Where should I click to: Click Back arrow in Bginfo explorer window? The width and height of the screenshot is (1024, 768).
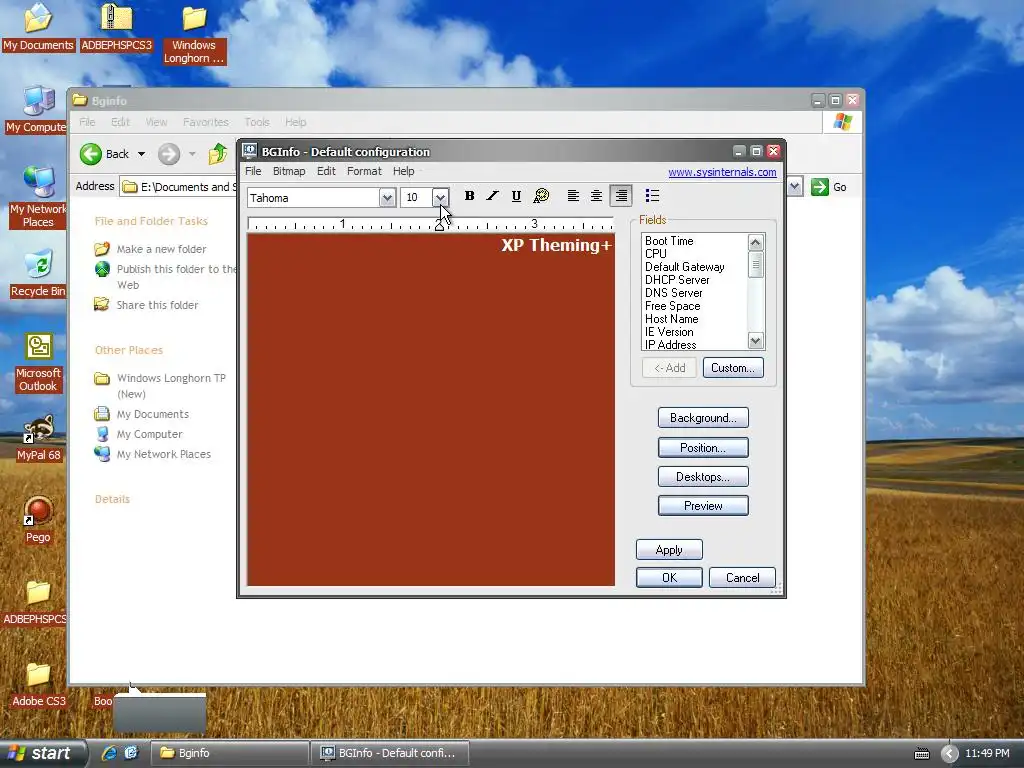[91, 154]
